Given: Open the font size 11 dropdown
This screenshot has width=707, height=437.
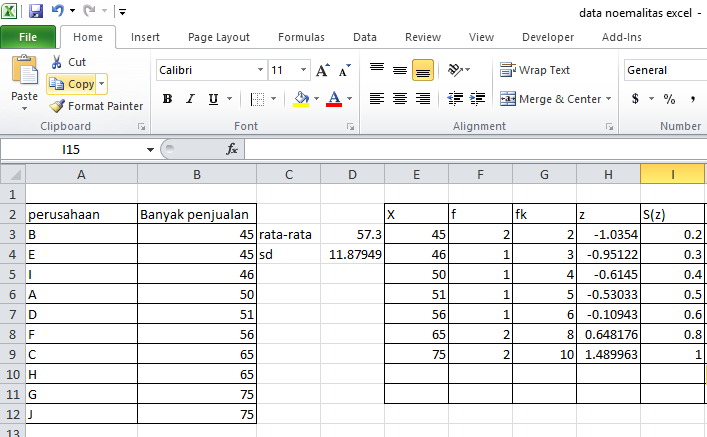Looking at the screenshot, I should (x=303, y=70).
